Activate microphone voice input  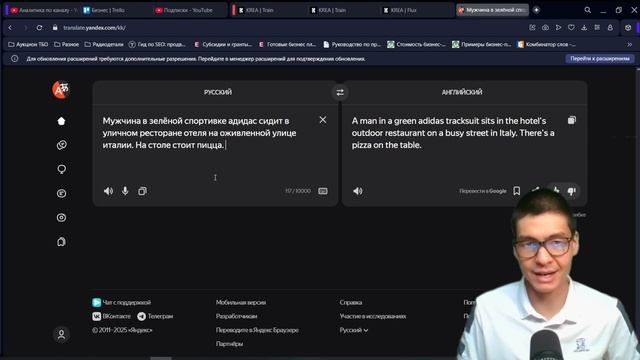click(x=125, y=191)
